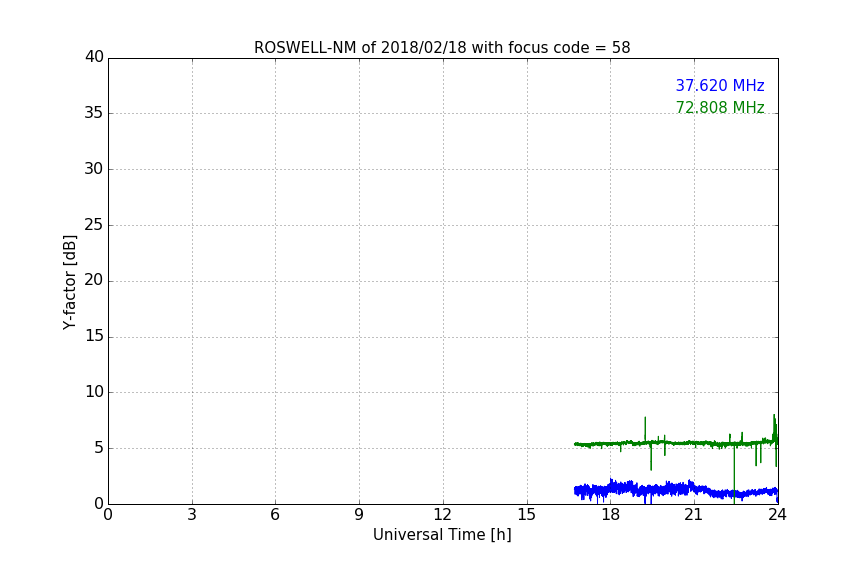Click the x-axis tick label '24'

777,515
